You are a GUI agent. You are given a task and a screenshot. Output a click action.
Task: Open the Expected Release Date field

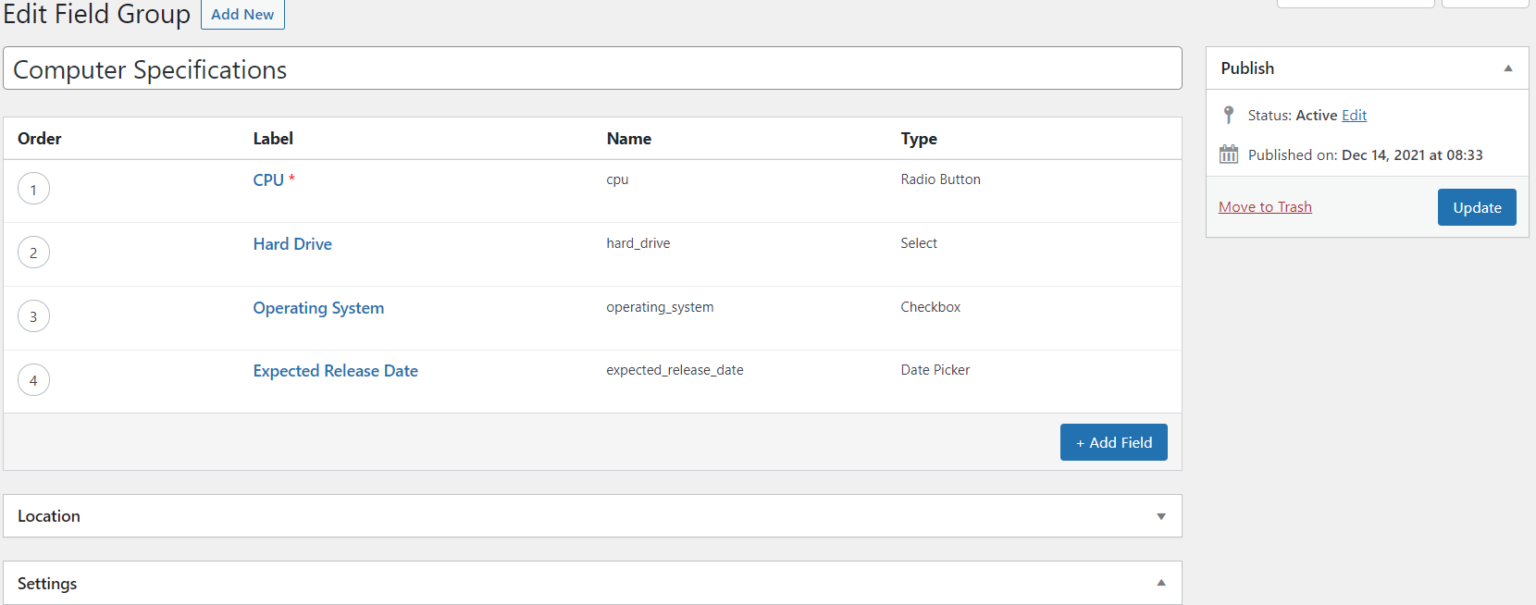(335, 371)
